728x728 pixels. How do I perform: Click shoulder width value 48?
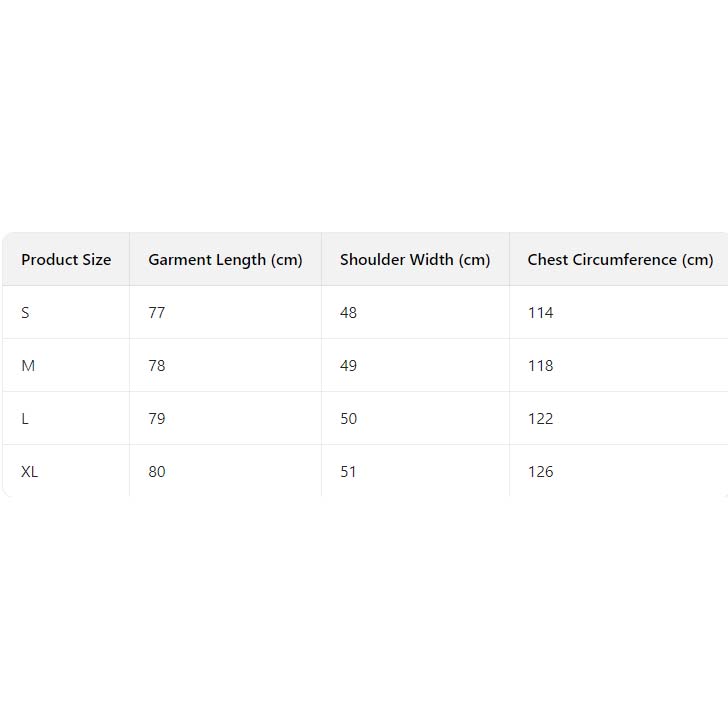tap(348, 313)
